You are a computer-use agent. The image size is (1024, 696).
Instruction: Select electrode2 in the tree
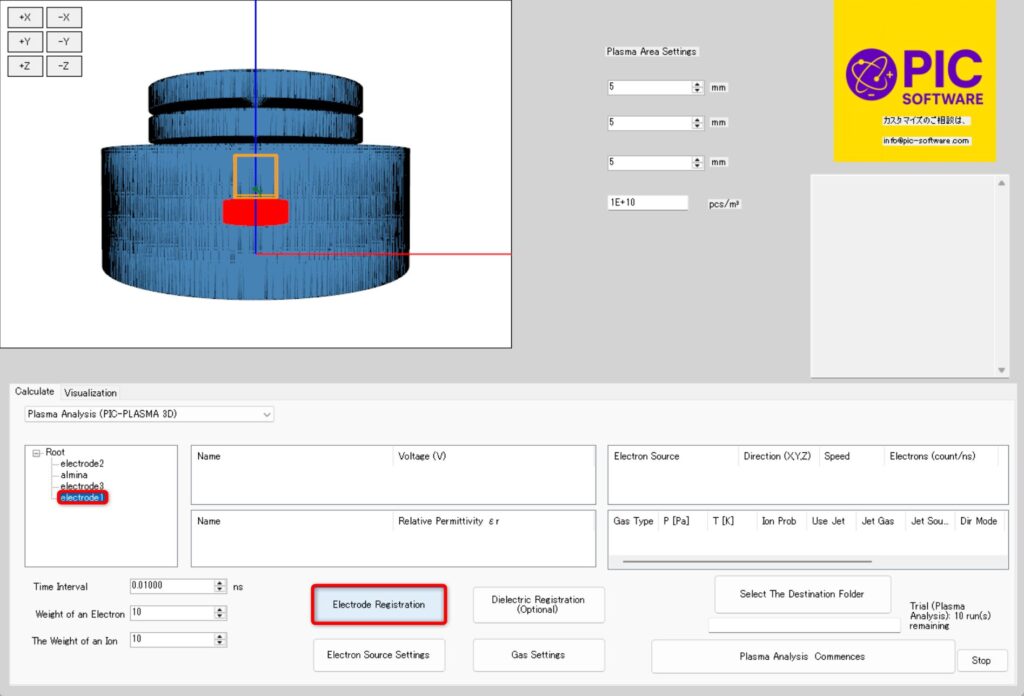(82, 464)
